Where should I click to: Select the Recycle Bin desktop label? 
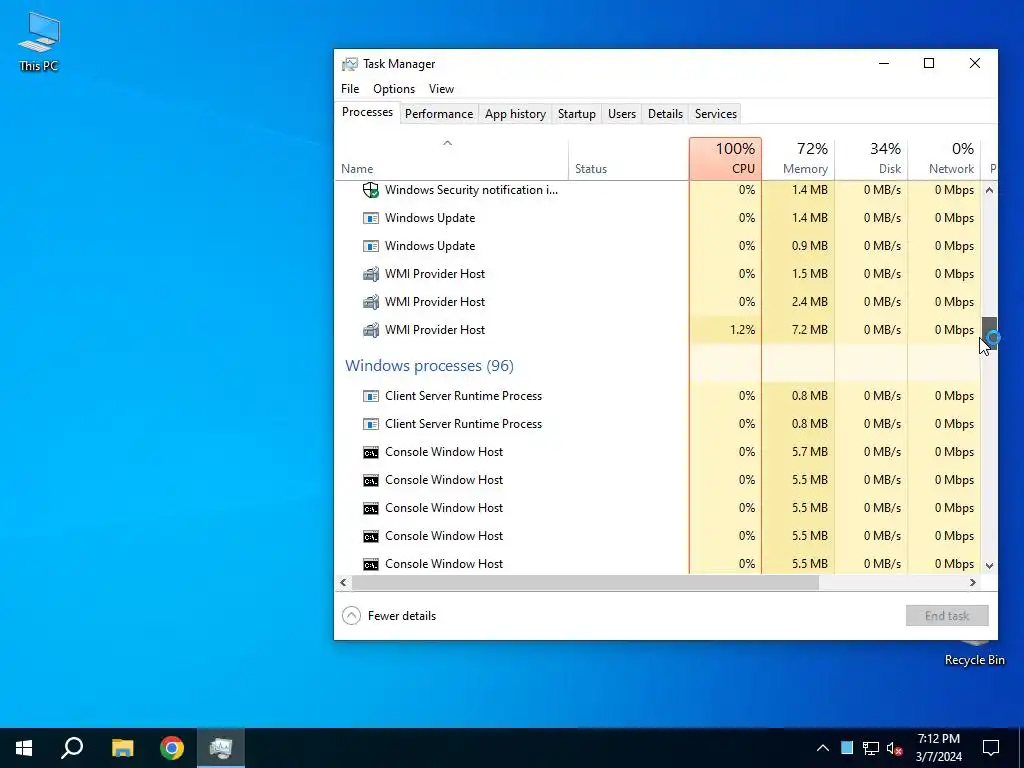[x=974, y=660]
